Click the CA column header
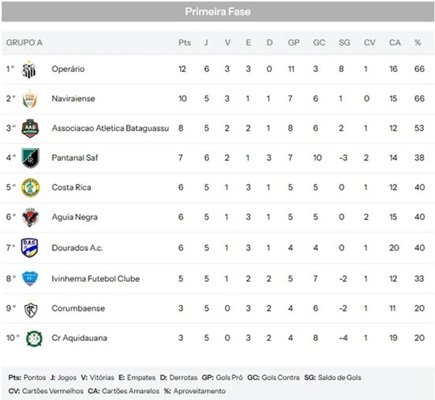Viewport: 435px width, 400px height. pos(395,43)
